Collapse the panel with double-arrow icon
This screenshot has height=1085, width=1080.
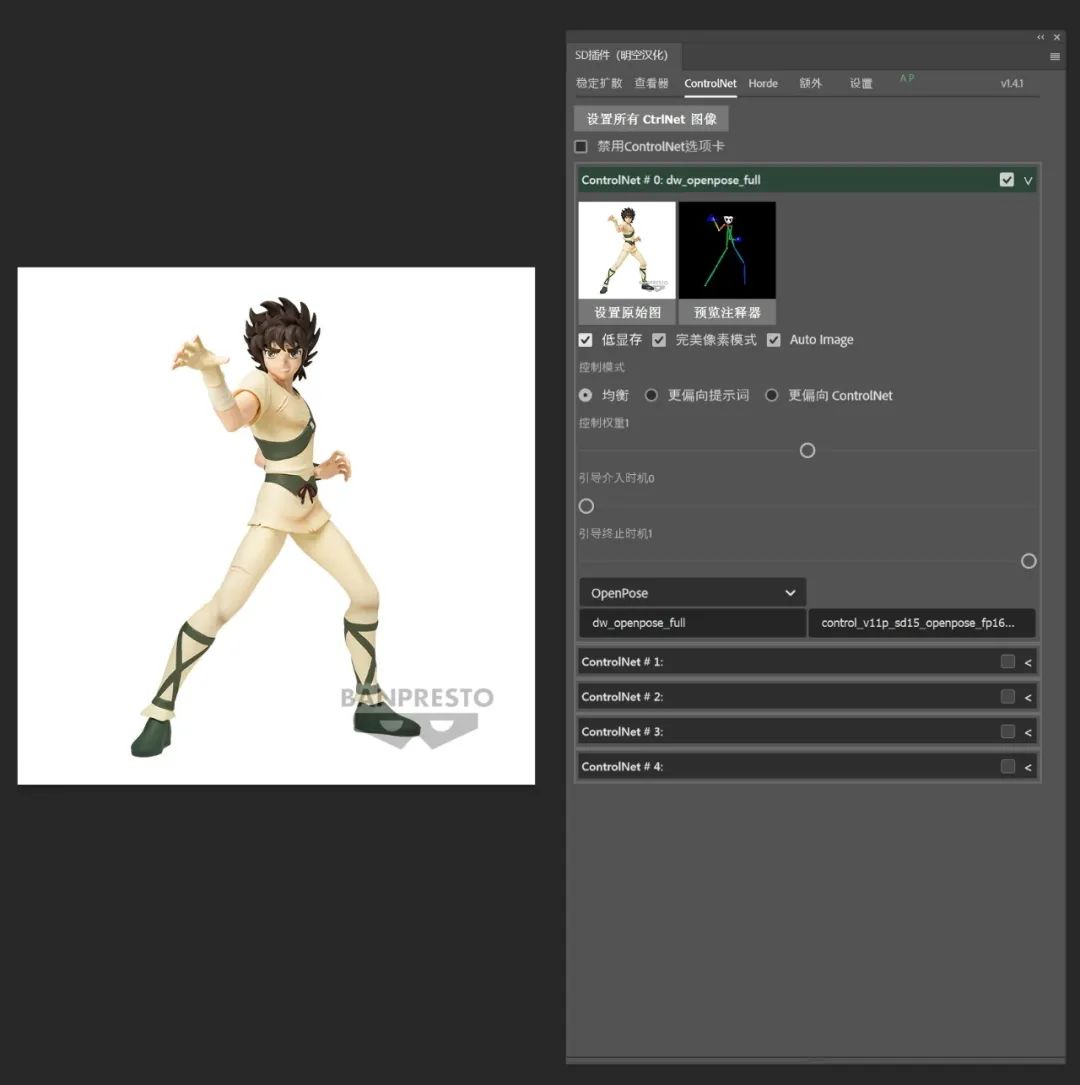[1041, 37]
